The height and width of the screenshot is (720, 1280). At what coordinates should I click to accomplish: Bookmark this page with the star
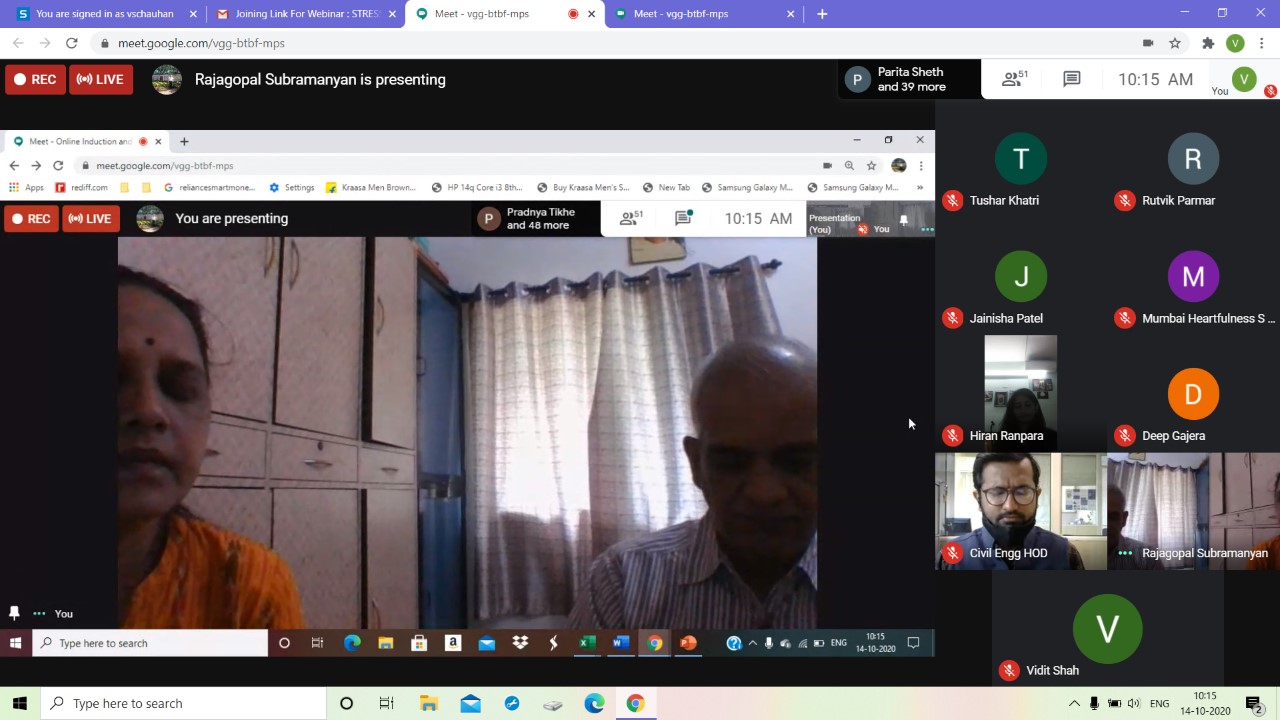click(x=1175, y=43)
